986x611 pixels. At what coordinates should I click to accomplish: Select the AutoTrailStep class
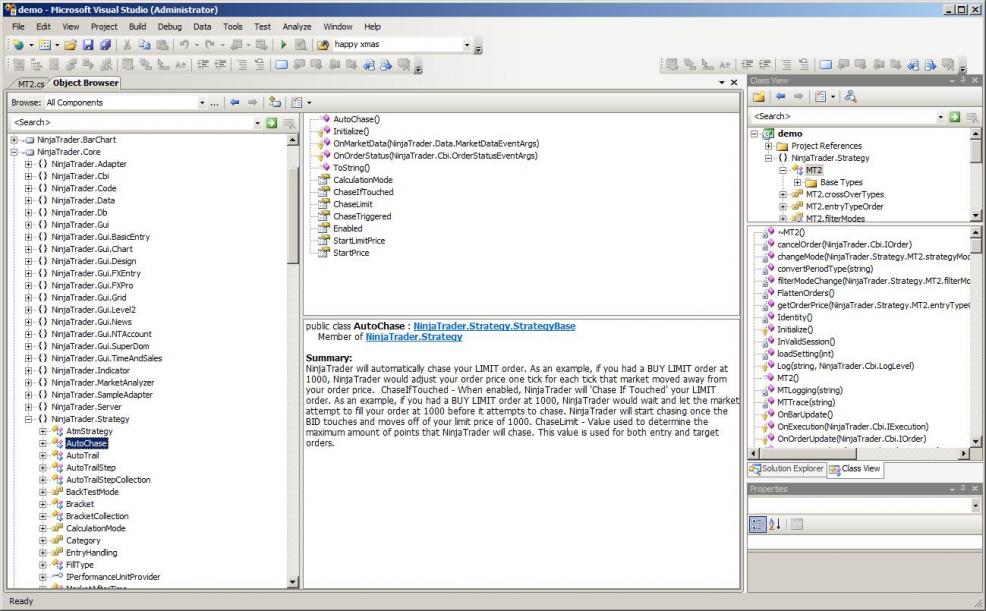(91, 468)
